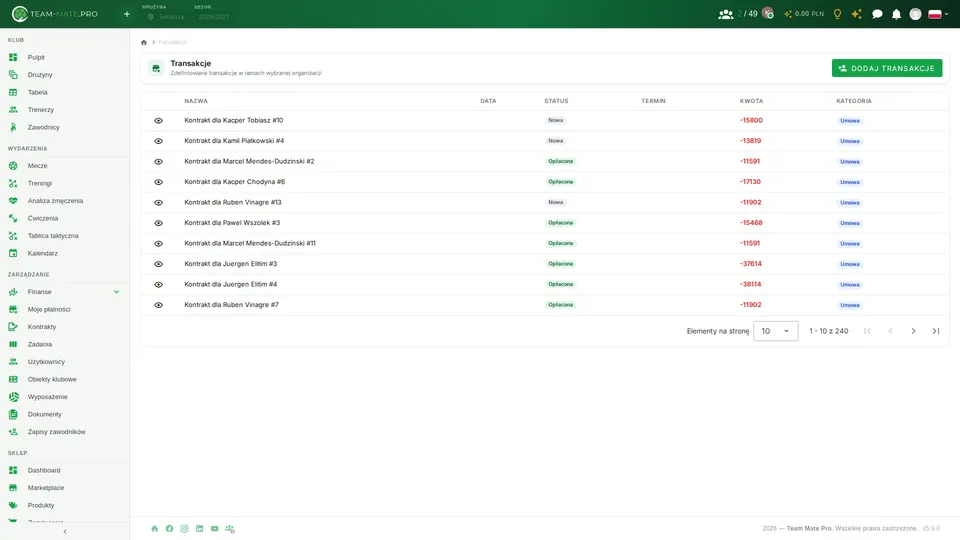This screenshot has height=540, width=960.
Task: Open the user avatar menu
Action: pos(915,14)
